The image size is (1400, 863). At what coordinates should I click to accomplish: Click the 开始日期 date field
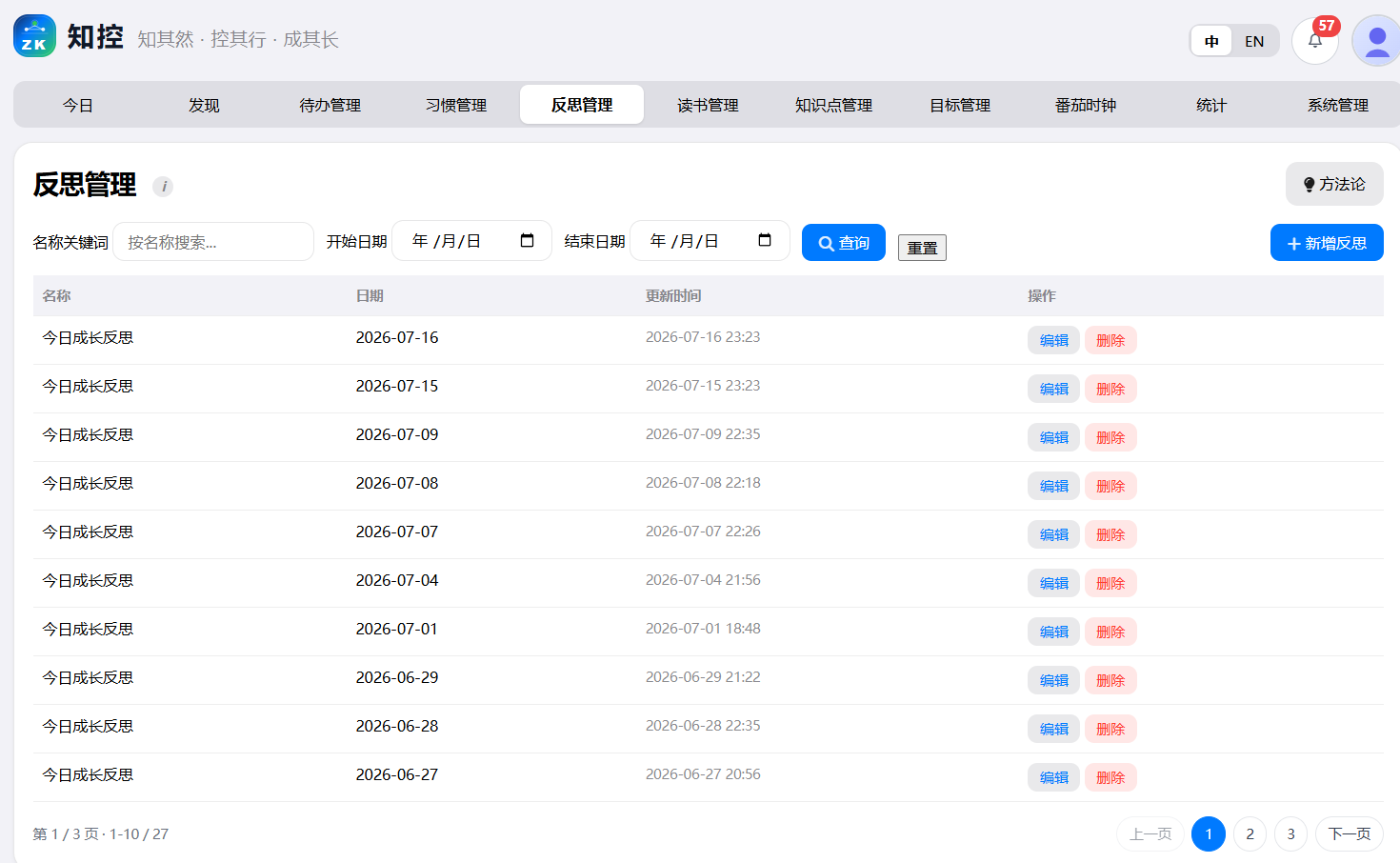coord(472,241)
